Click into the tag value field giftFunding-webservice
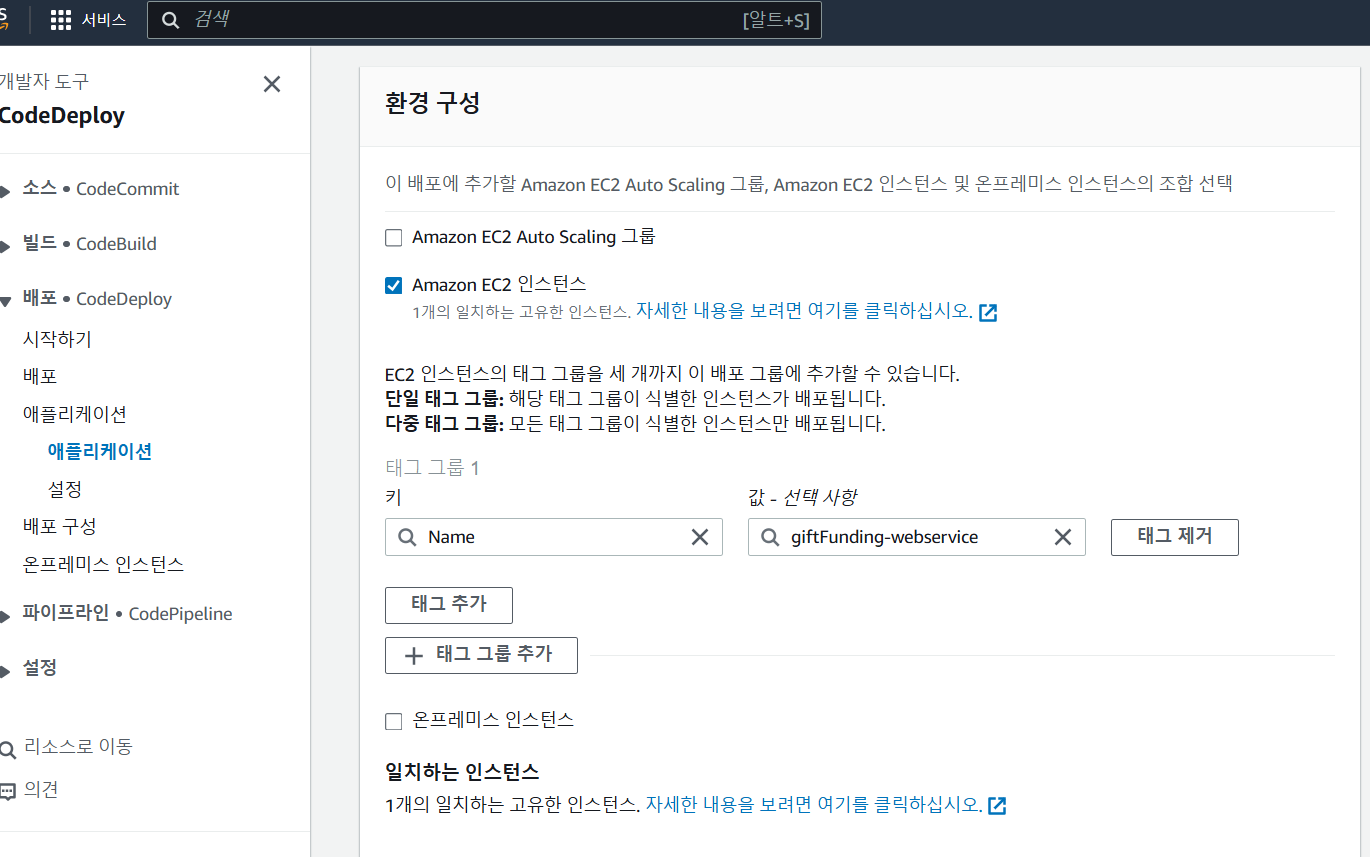 coord(917,537)
